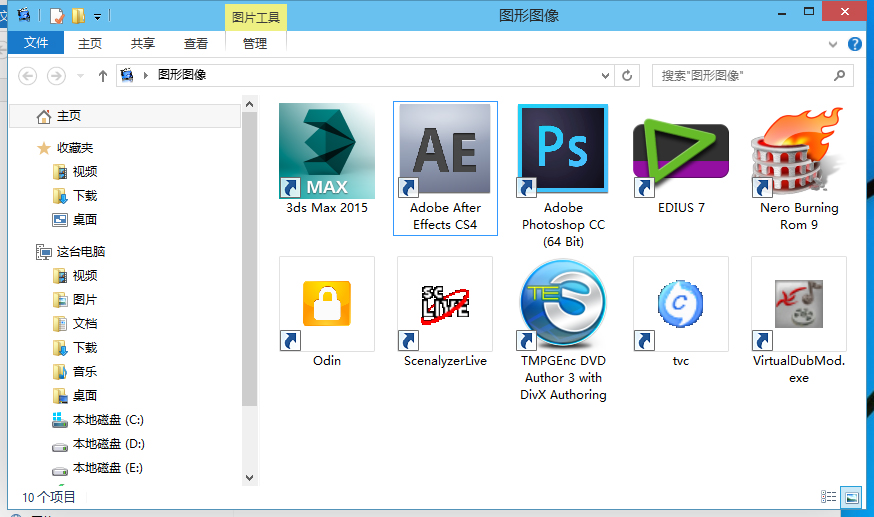Switch to large icons view button

852,498
